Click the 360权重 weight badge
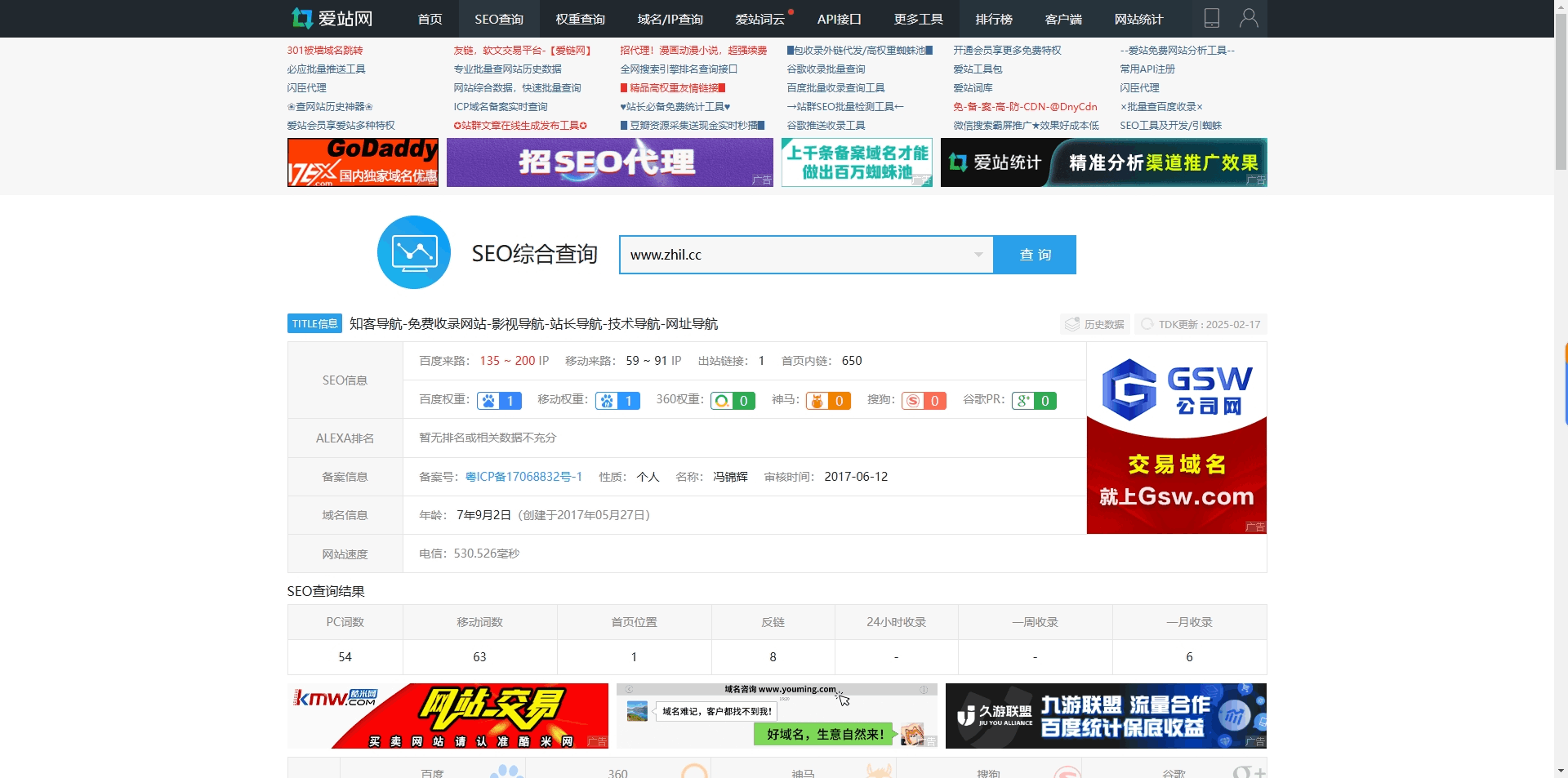This screenshot has width=1568, height=778. [x=733, y=401]
